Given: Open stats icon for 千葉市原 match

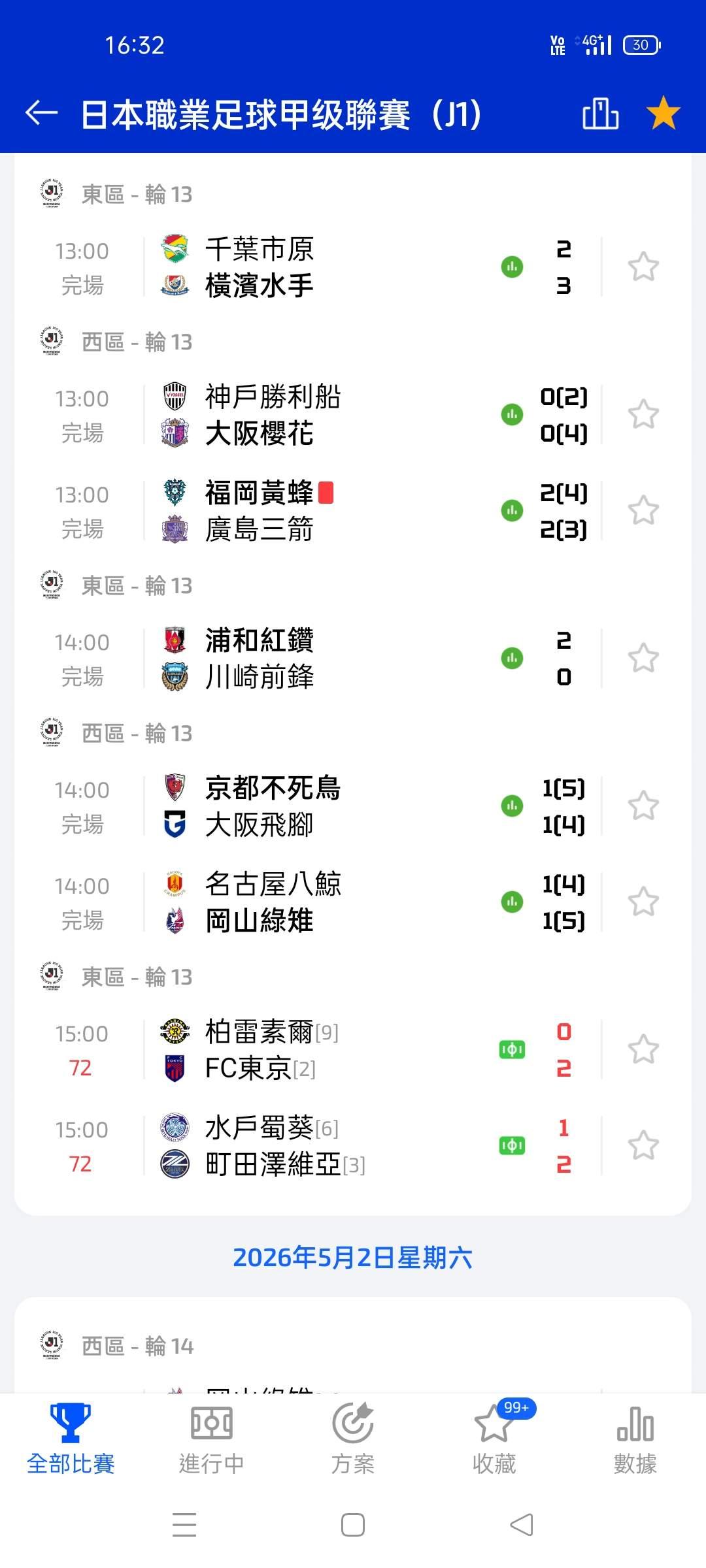Looking at the screenshot, I should [512, 267].
